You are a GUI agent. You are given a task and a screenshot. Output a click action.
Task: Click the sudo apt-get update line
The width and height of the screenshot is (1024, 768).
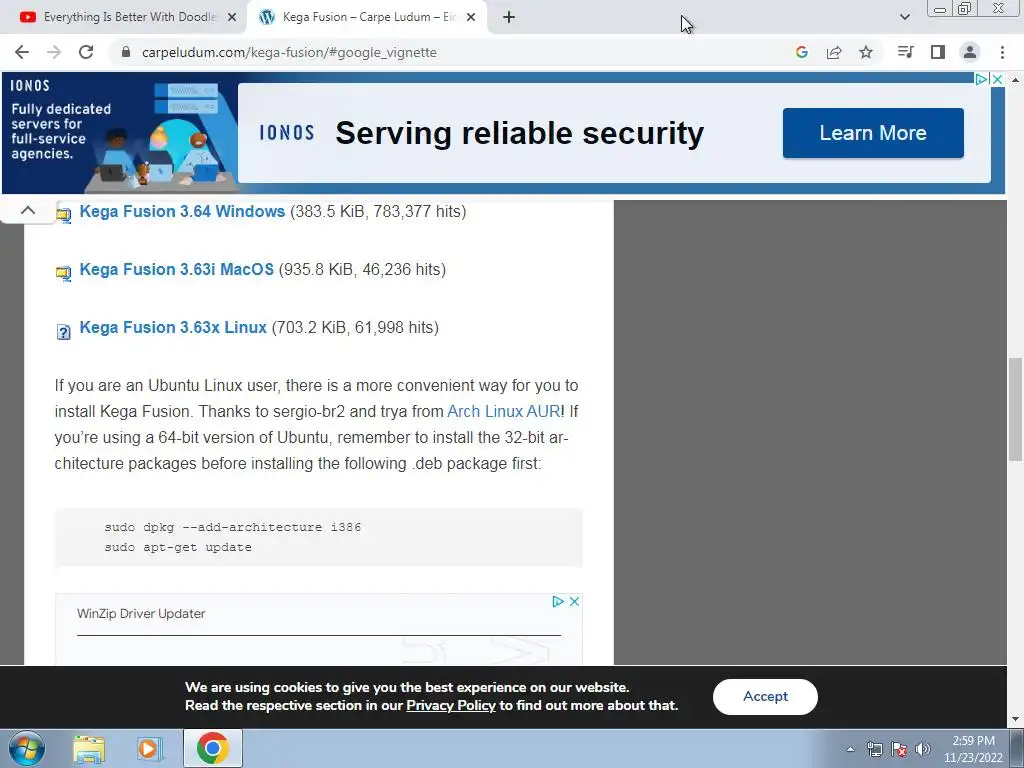[178, 547]
